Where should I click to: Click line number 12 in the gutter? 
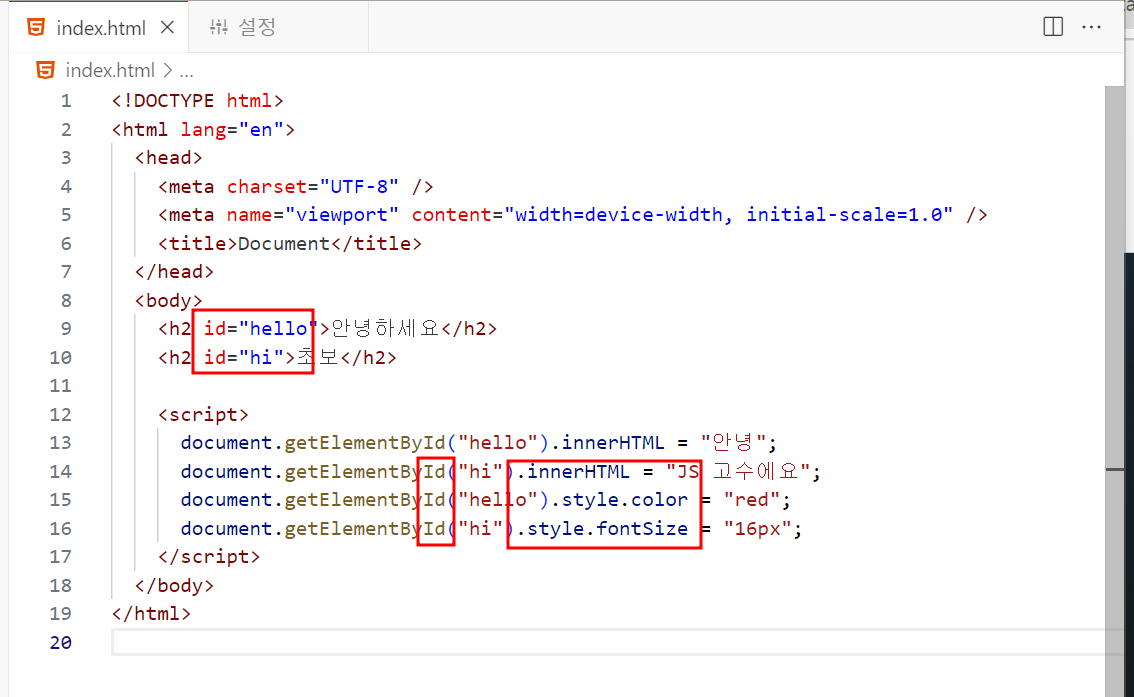click(x=61, y=414)
